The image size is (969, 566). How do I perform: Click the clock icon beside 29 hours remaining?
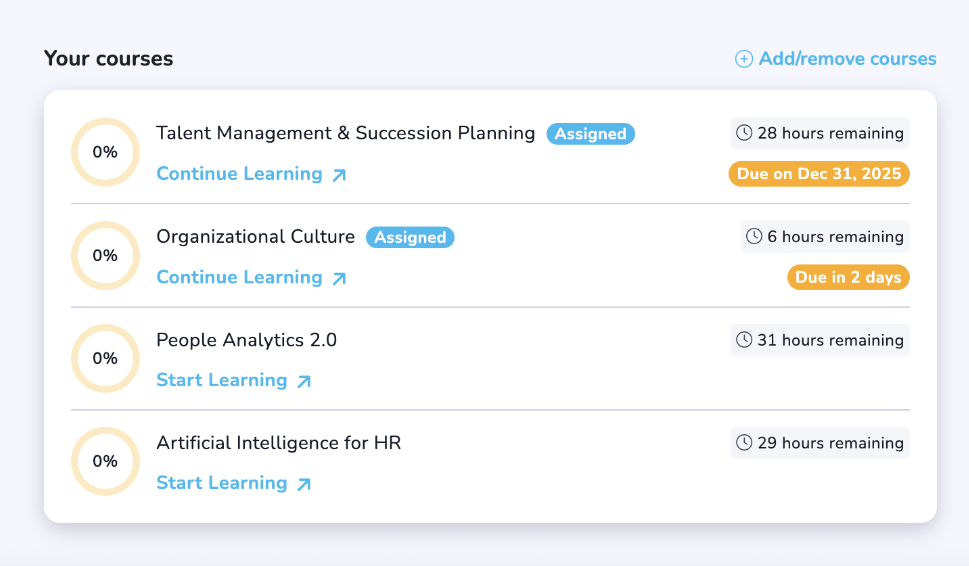744,443
